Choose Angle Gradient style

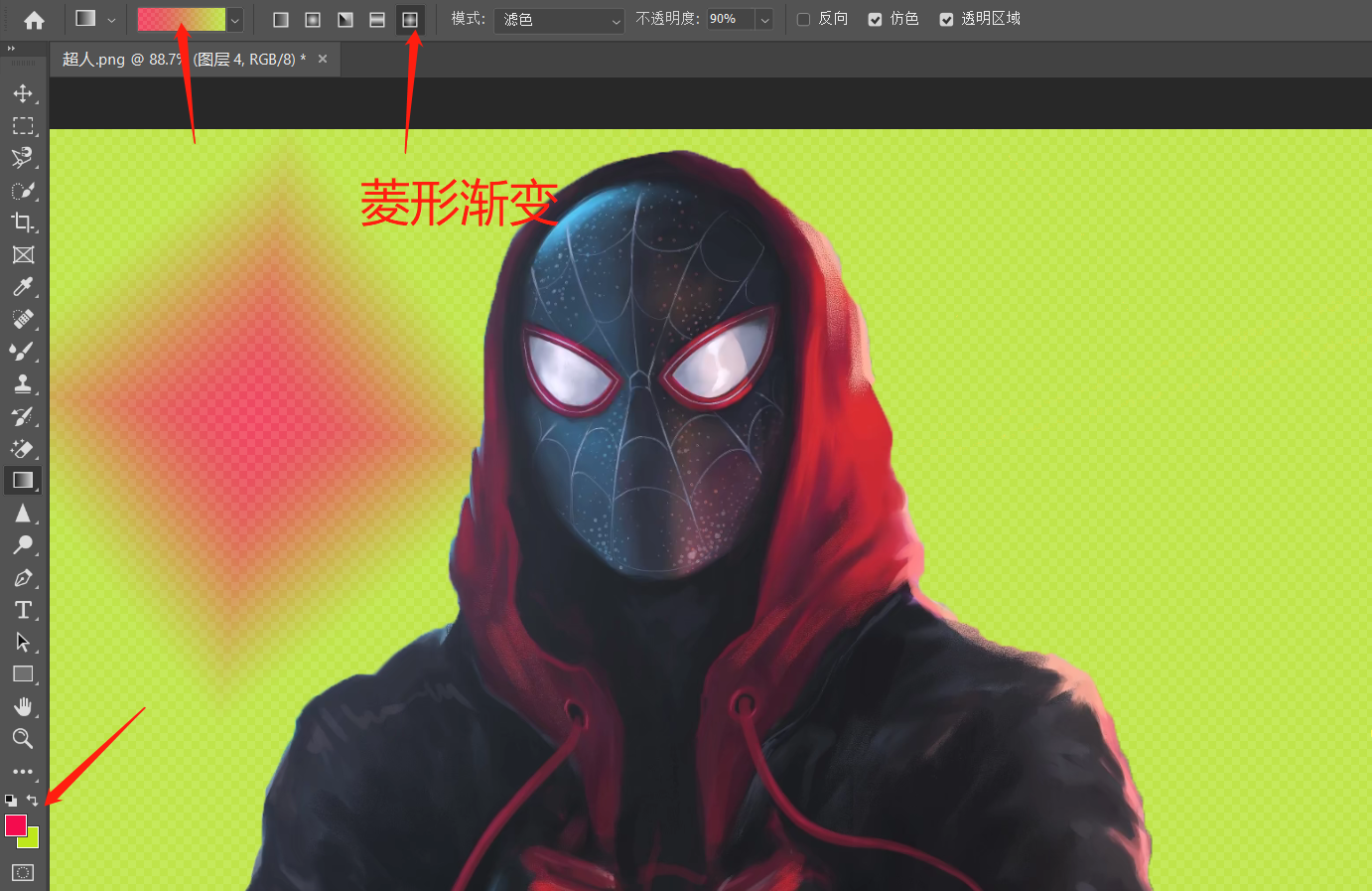pos(345,20)
